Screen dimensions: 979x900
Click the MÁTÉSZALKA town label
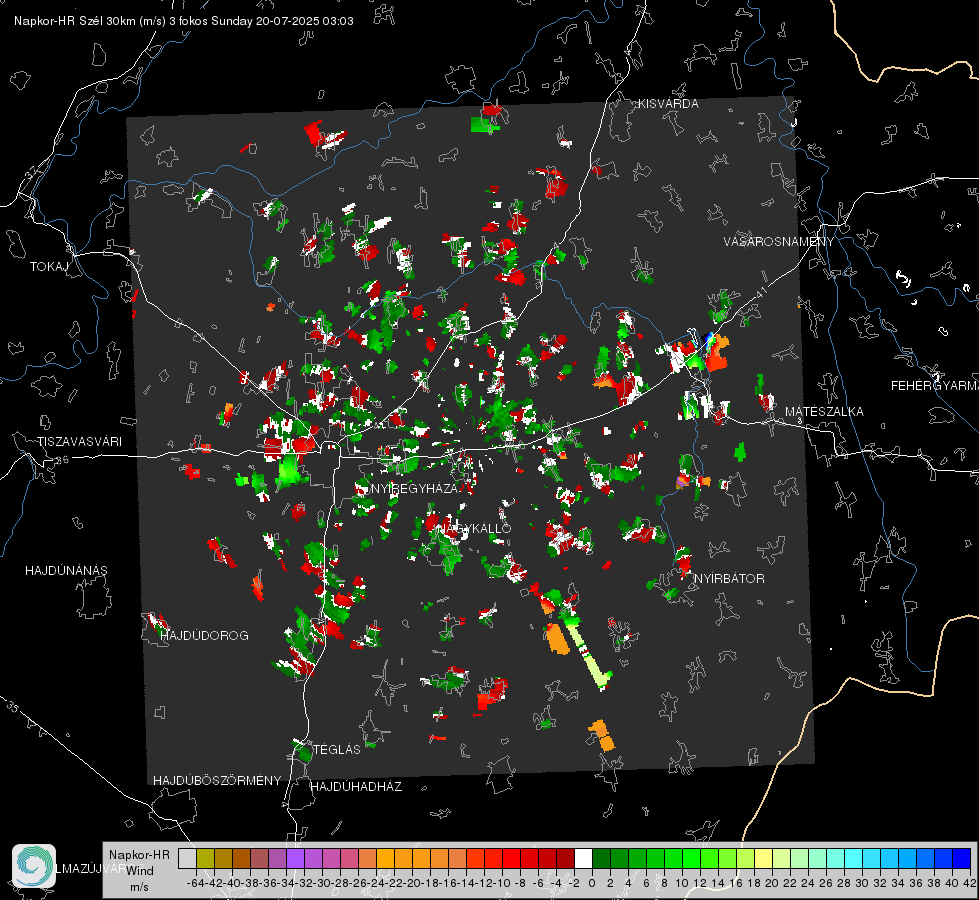(824, 411)
